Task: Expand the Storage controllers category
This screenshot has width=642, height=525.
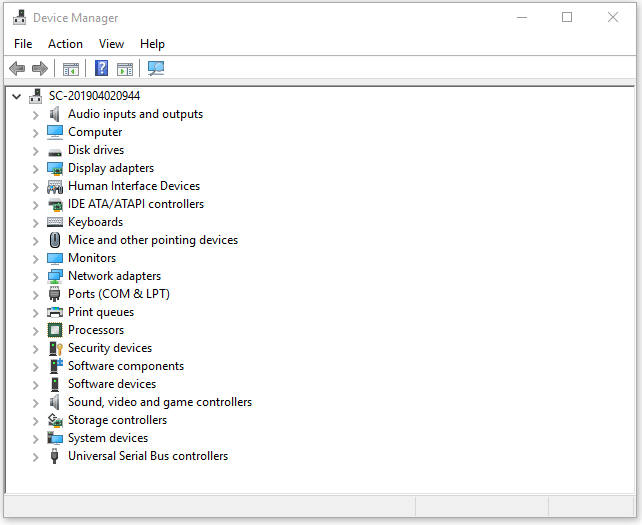Action: (x=36, y=421)
